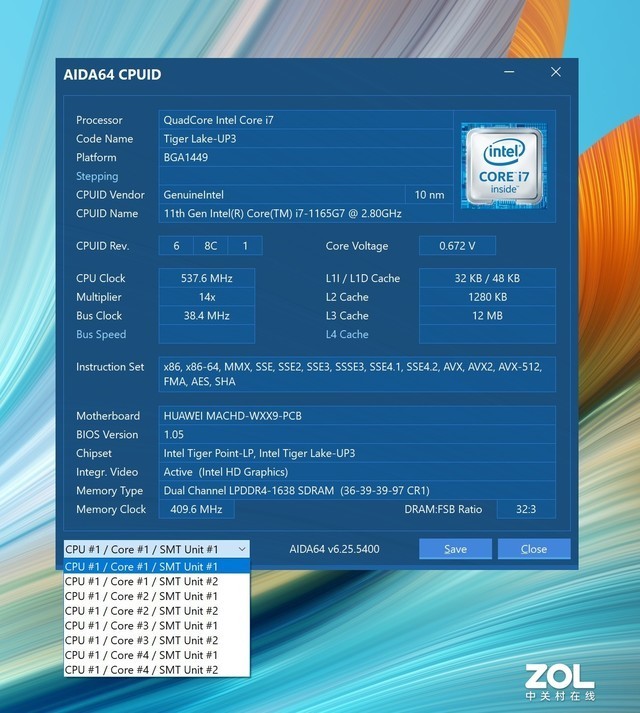Click Multiplier value 14x

click(207, 297)
